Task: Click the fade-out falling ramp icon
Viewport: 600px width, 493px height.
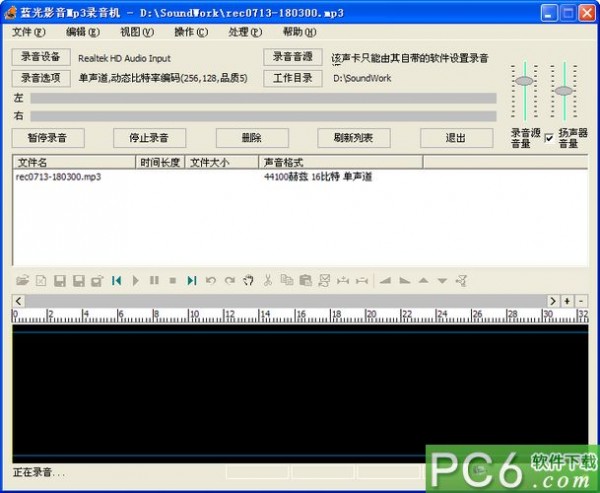Action: [404, 281]
